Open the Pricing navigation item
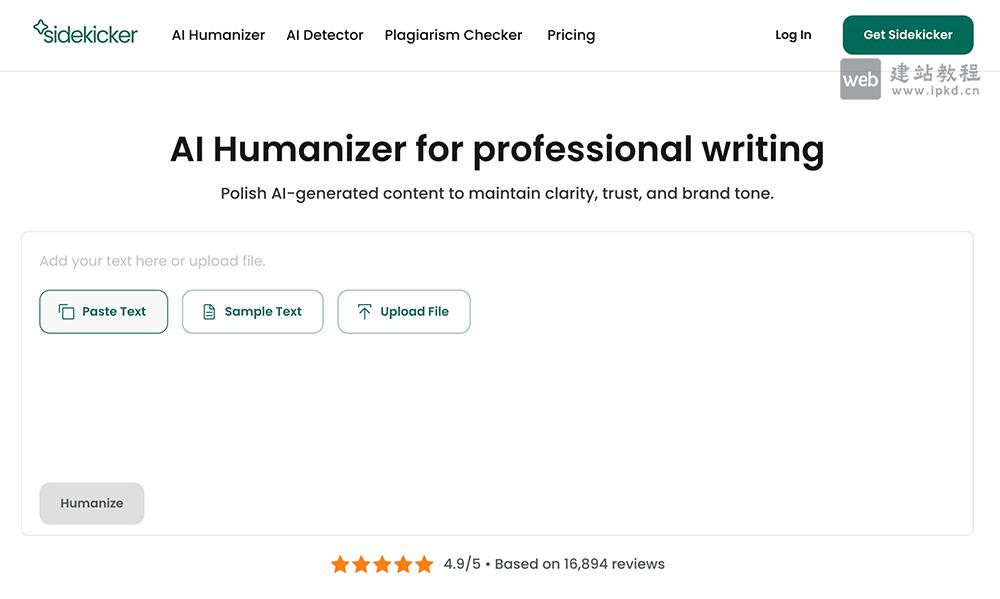Image resolution: width=1000 pixels, height=599 pixels. coord(571,34)
